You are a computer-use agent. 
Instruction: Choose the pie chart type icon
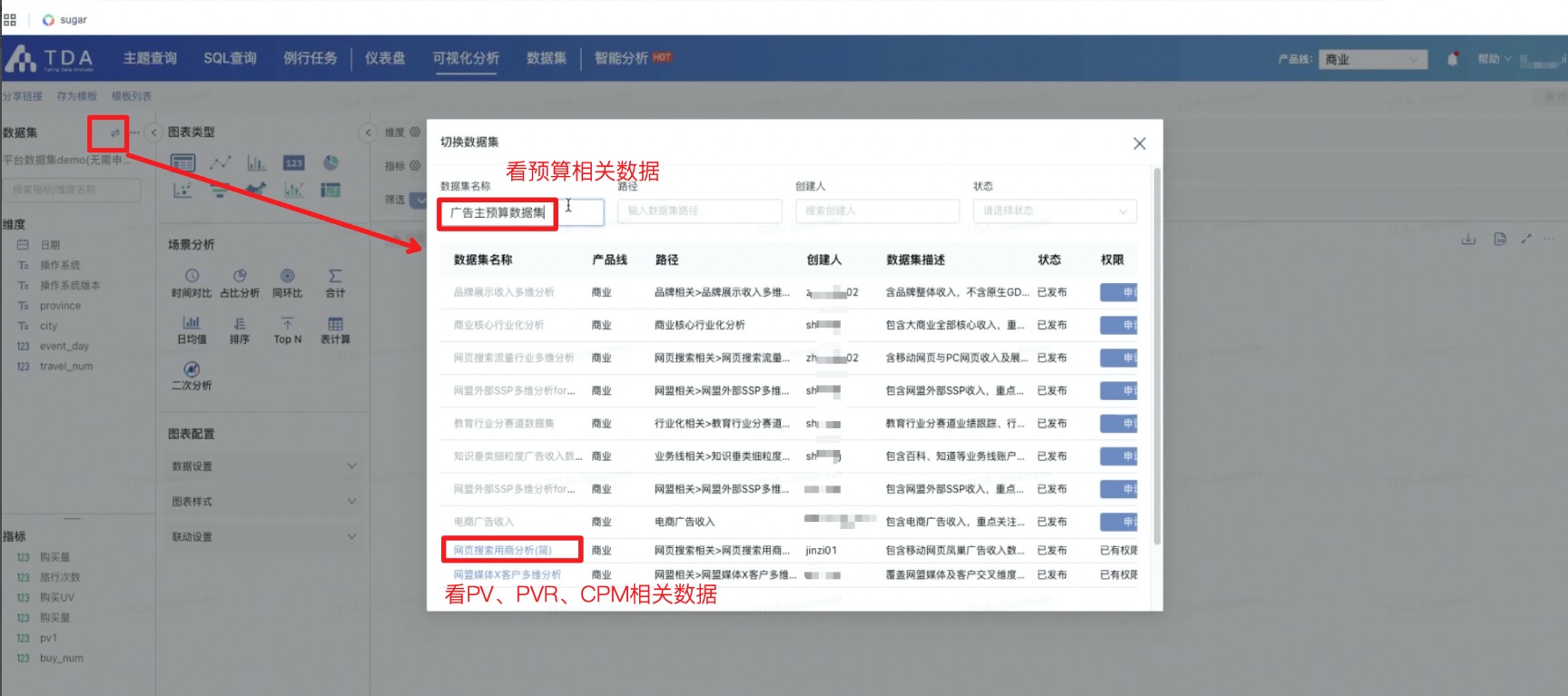coord(331,163)
